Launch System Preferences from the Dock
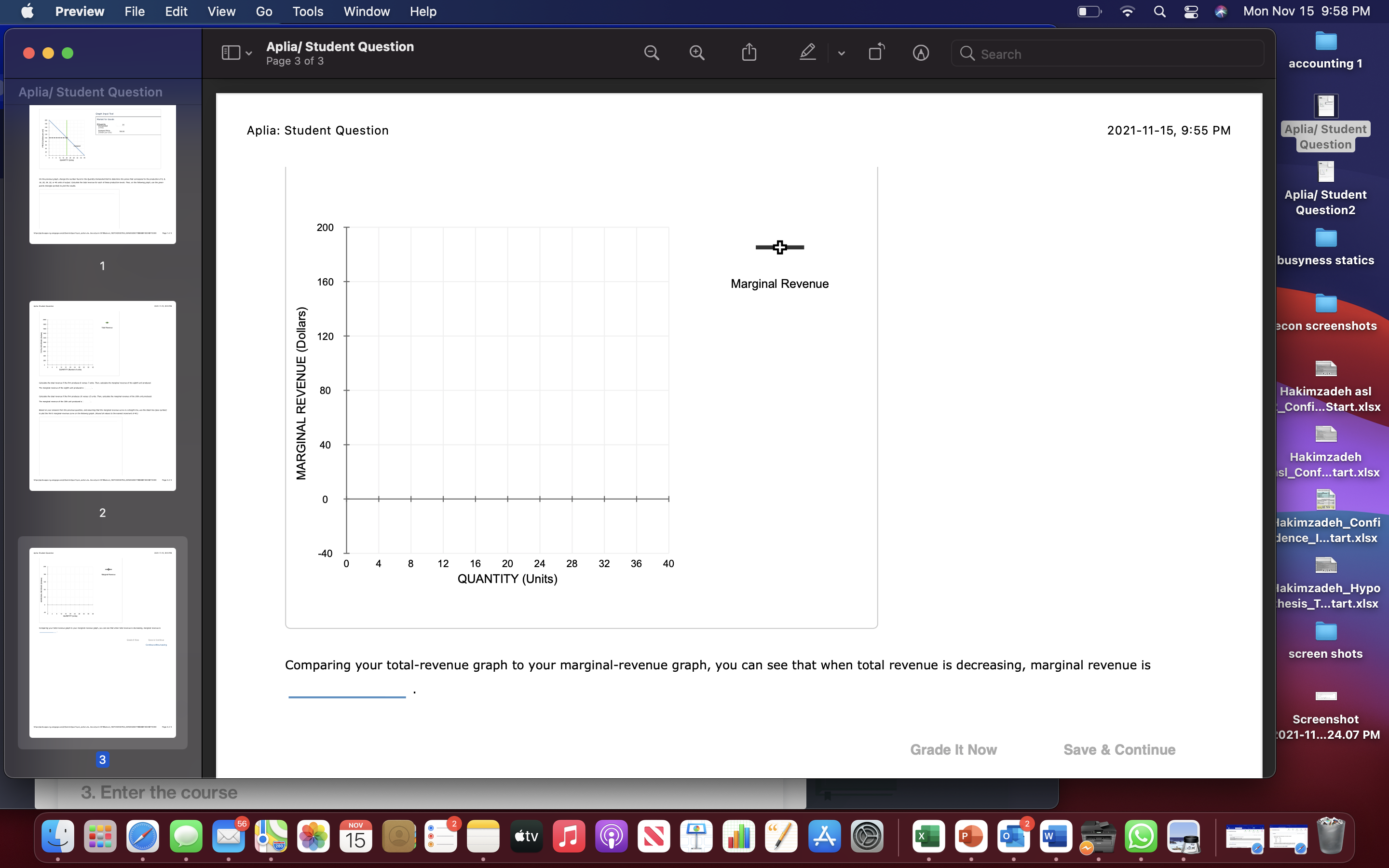Image resolution: width=1389 pixels, height=868 pixels. click(867, 837)
